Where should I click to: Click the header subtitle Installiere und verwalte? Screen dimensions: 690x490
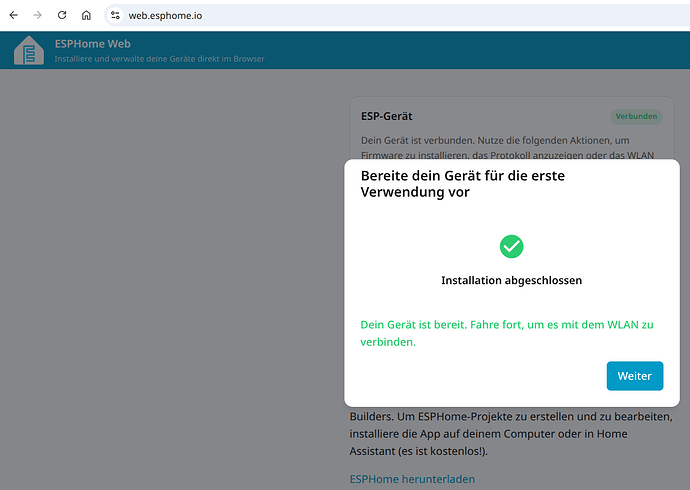pyautogui.click(x=159, y=59)
